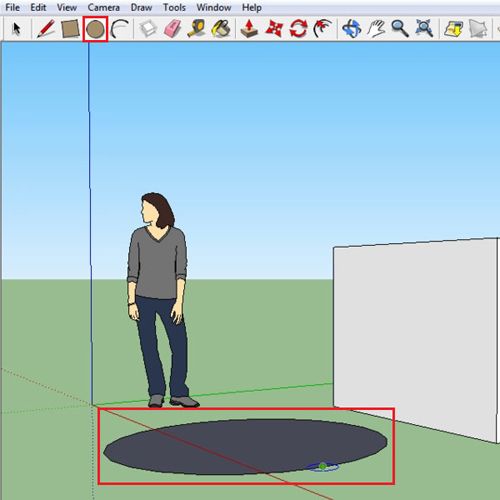This screenshot has height=500, width=500.
Task: Click the Make Component icon
Action: tap(148, 29)
